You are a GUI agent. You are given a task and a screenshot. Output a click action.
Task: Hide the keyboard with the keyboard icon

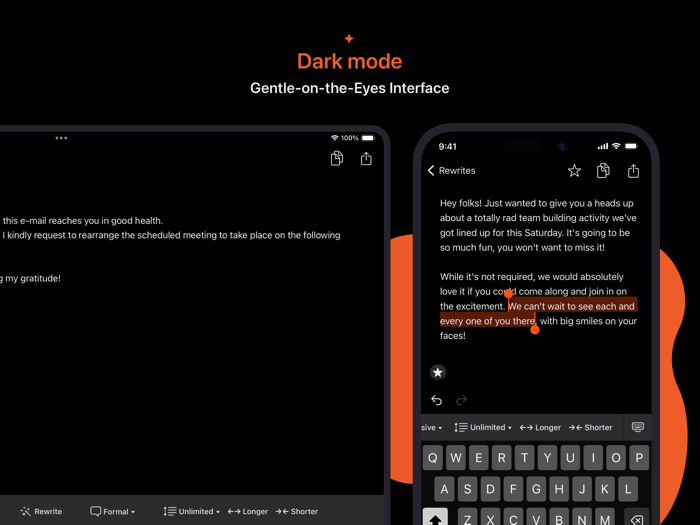pyautogui.click(x=638, y=427)
